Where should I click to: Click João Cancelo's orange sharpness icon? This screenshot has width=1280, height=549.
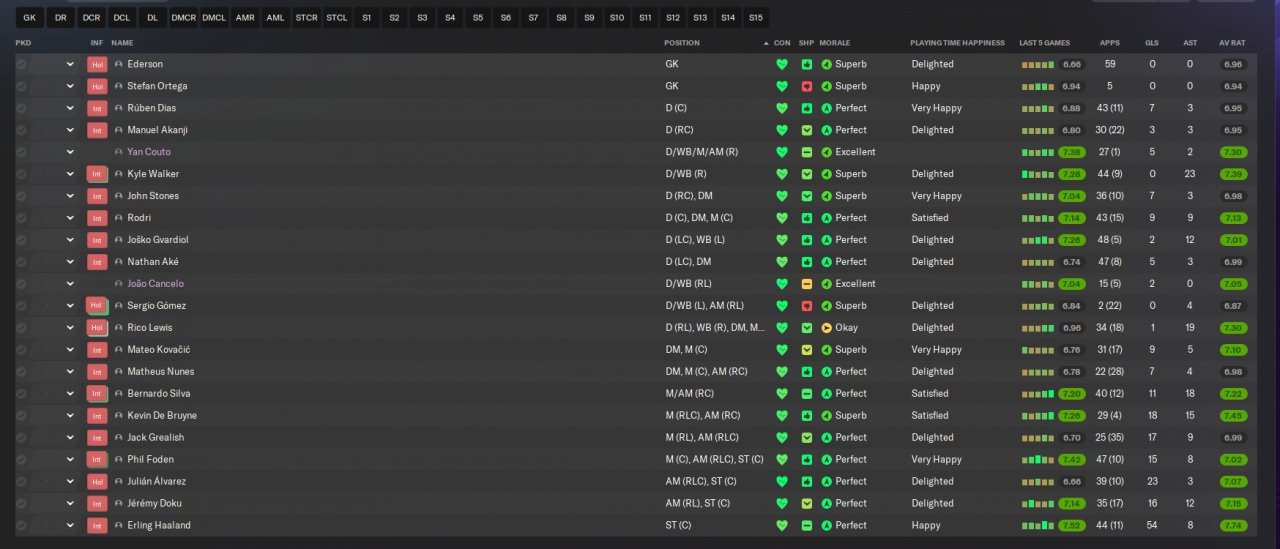[x=807, y=284]
